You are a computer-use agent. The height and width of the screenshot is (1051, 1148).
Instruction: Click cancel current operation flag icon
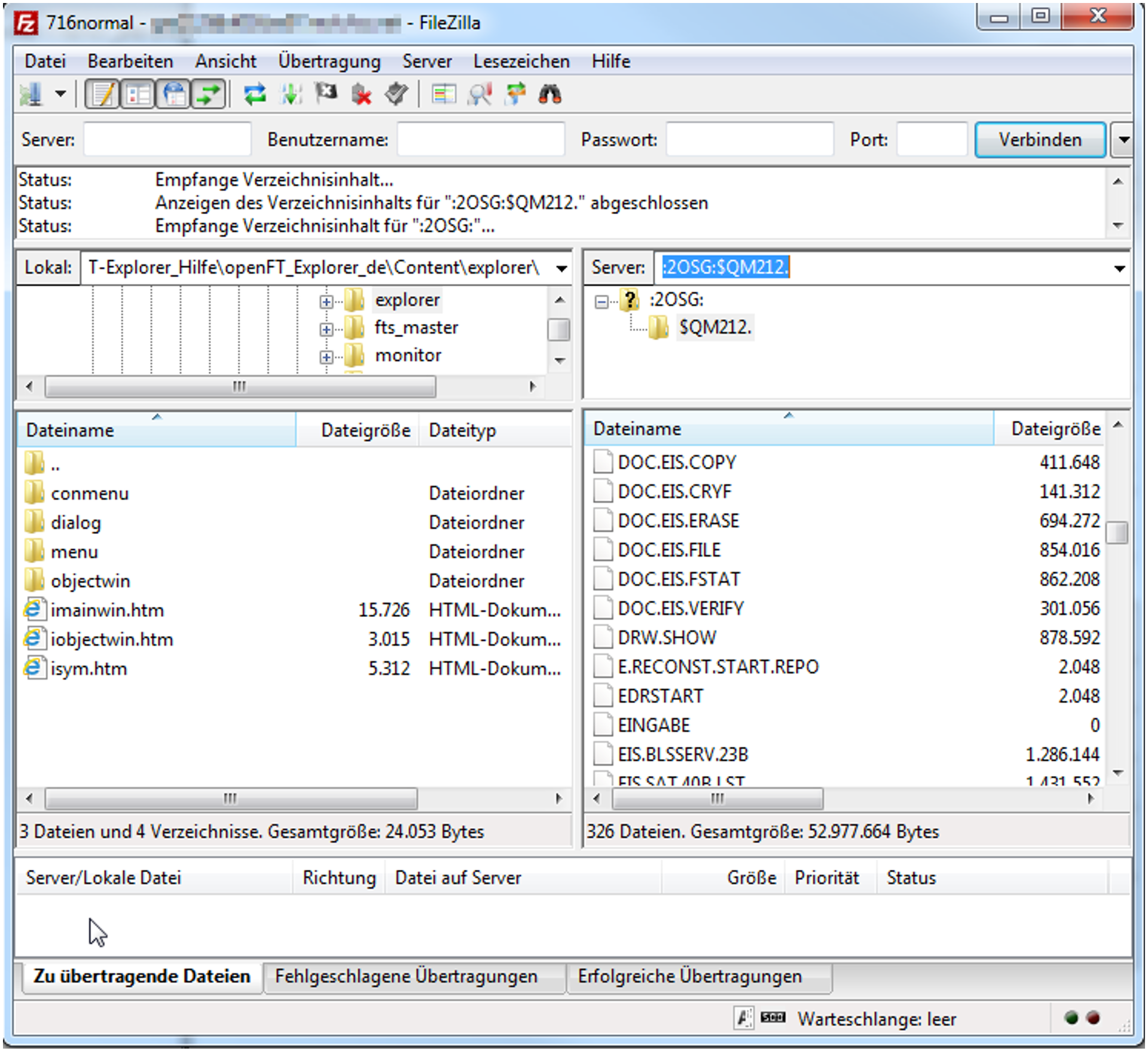[326, 93]
